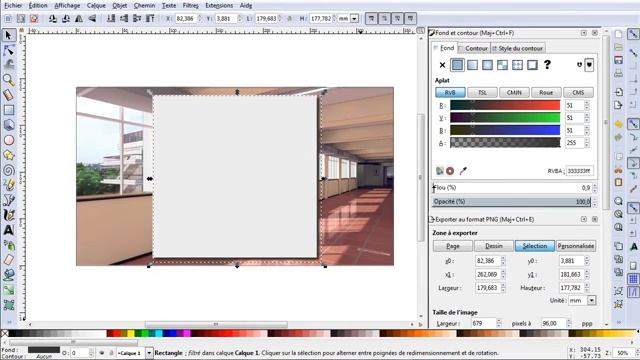The height and width of the screenshot is (360, 640).
Task: Collapse the Fond et contour panel
Action: coord(584,33)
